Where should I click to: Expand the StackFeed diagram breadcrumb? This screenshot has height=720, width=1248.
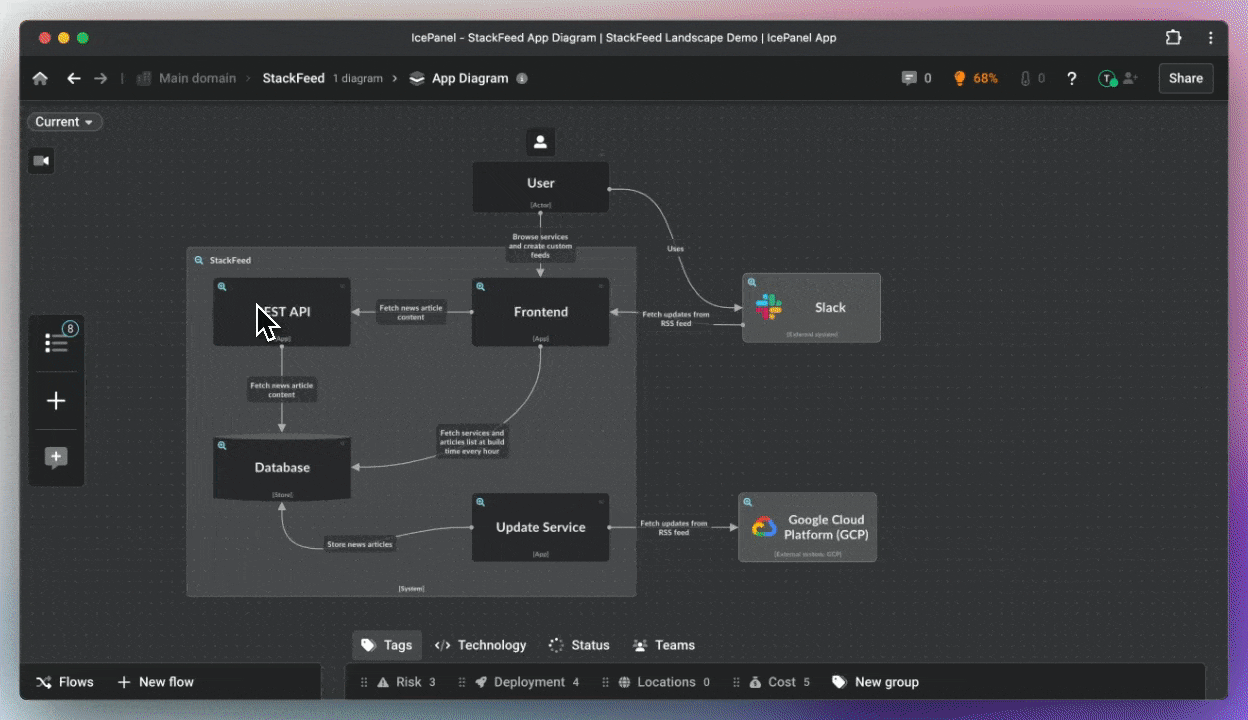click(293, 78)
